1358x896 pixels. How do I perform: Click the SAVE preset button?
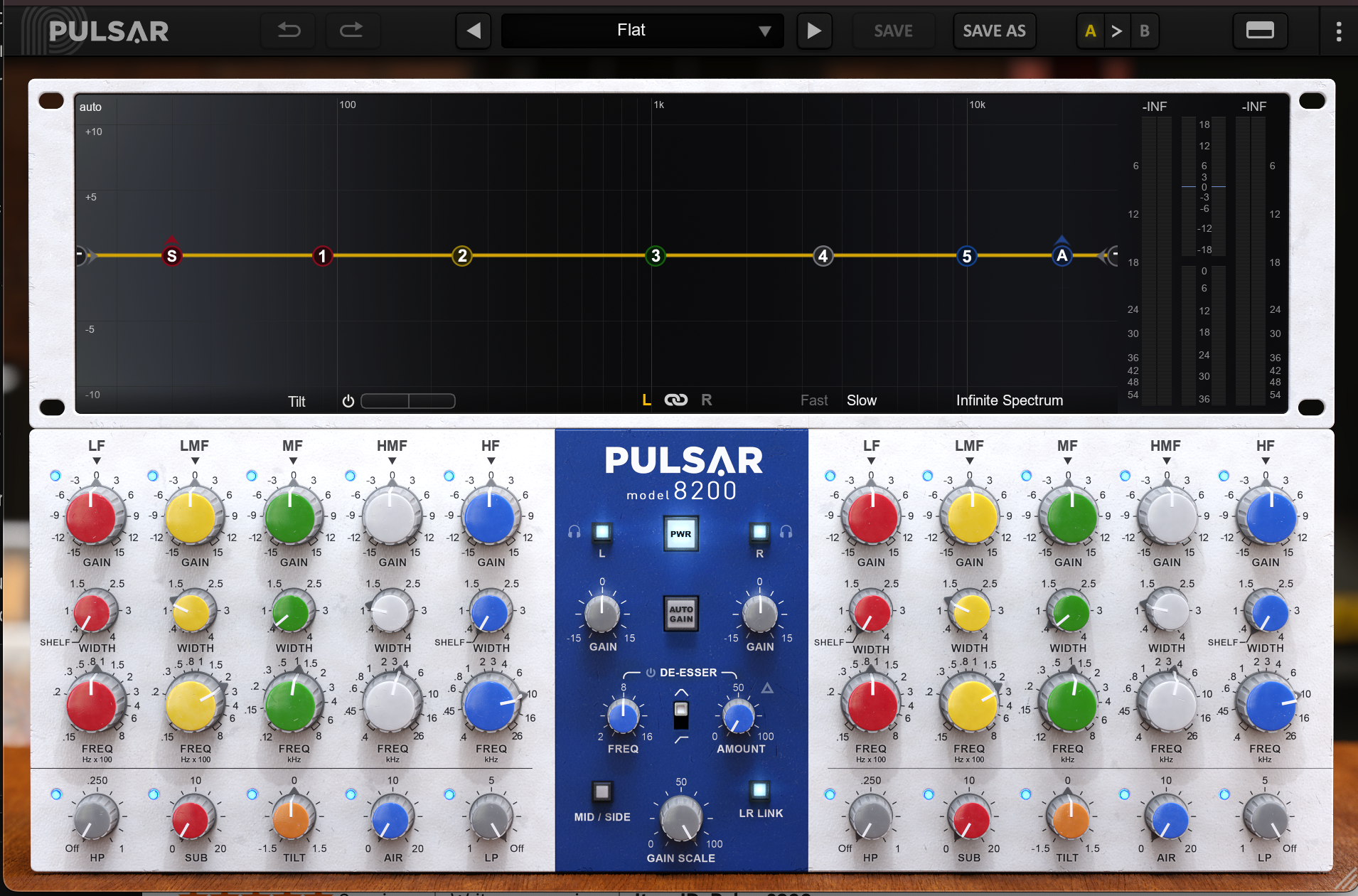893,31
